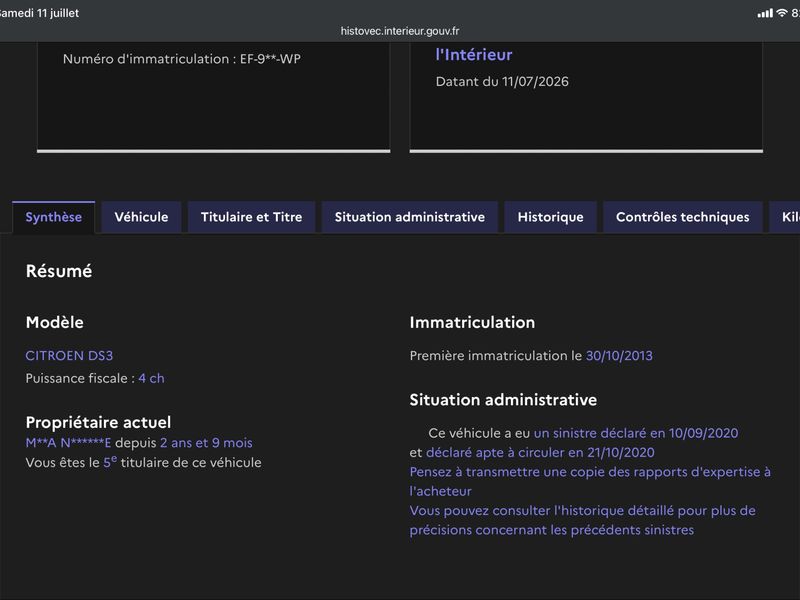Click owner name M**A N******E
This screenshot has width=800, height=600.
[x=68, y=443]
